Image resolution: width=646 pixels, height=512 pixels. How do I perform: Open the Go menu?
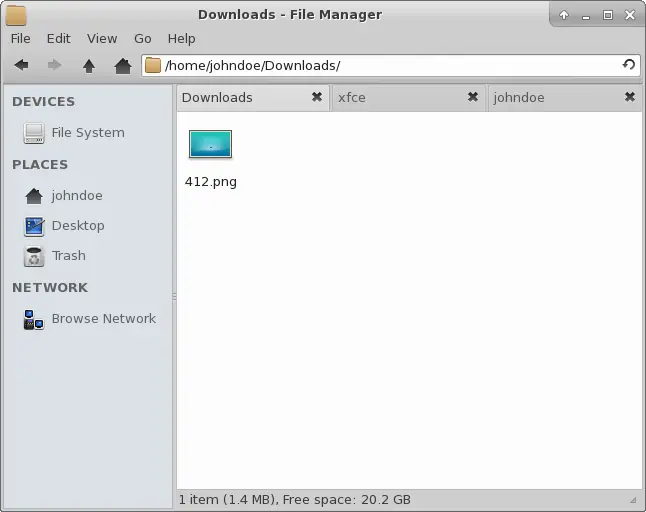143,39
